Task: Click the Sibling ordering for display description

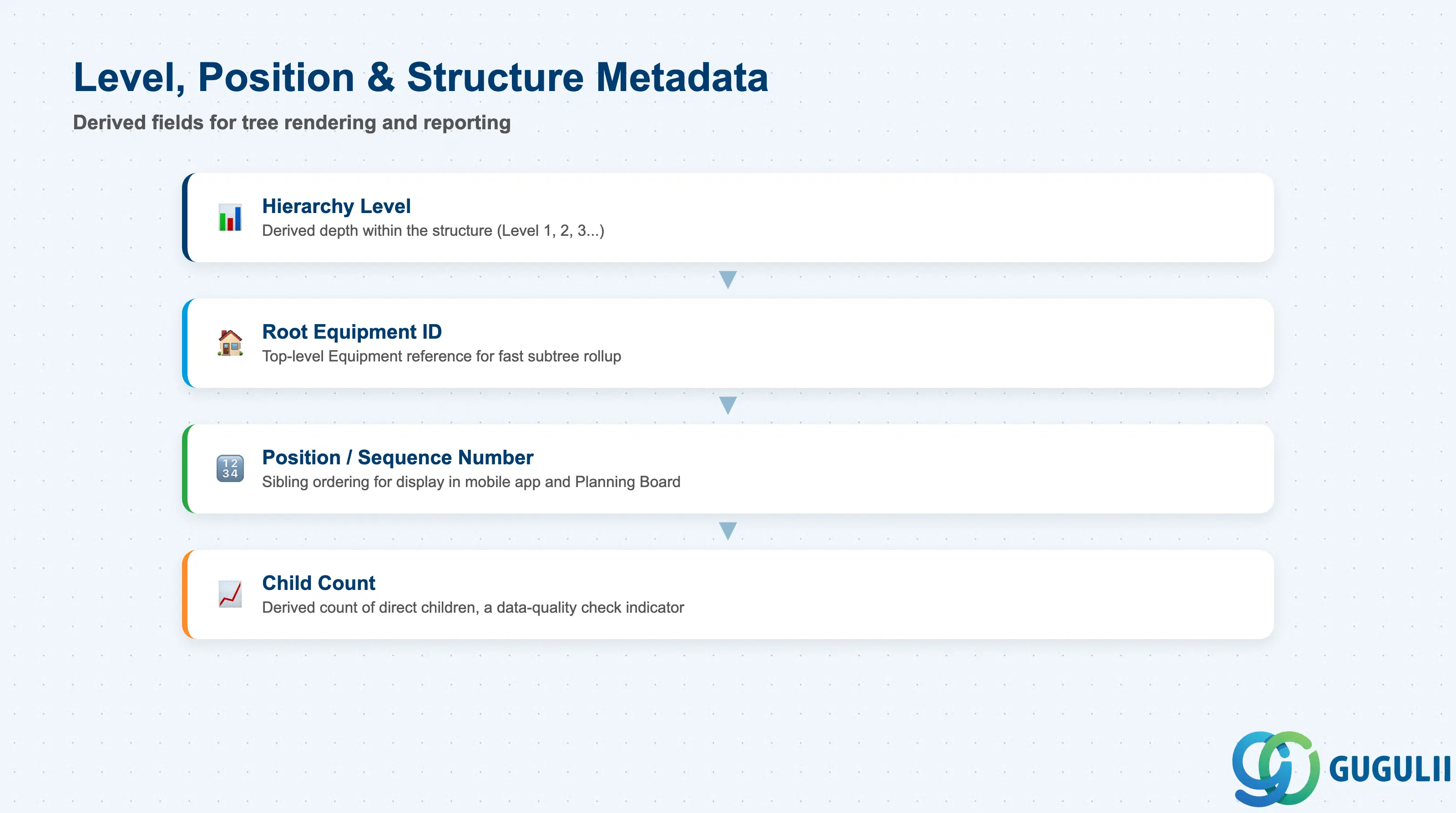Action: [471, 482]
